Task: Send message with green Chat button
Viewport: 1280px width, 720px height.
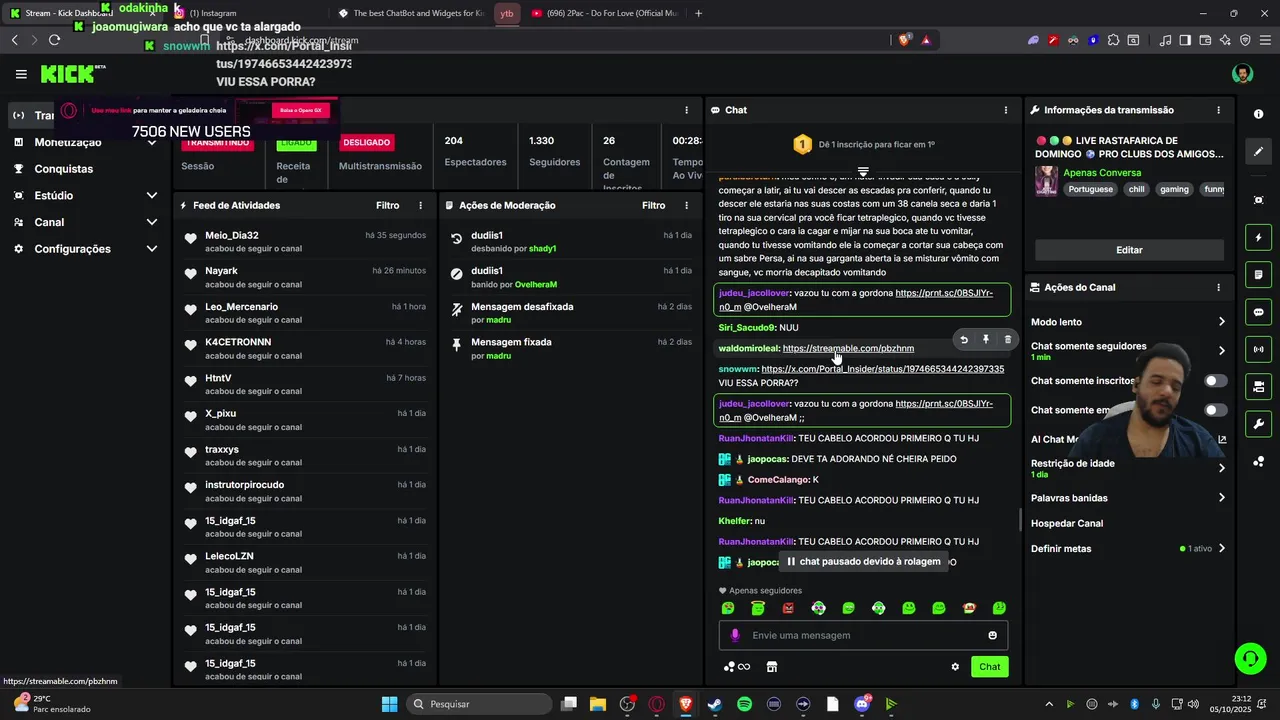Action: [x=989, y=667]
